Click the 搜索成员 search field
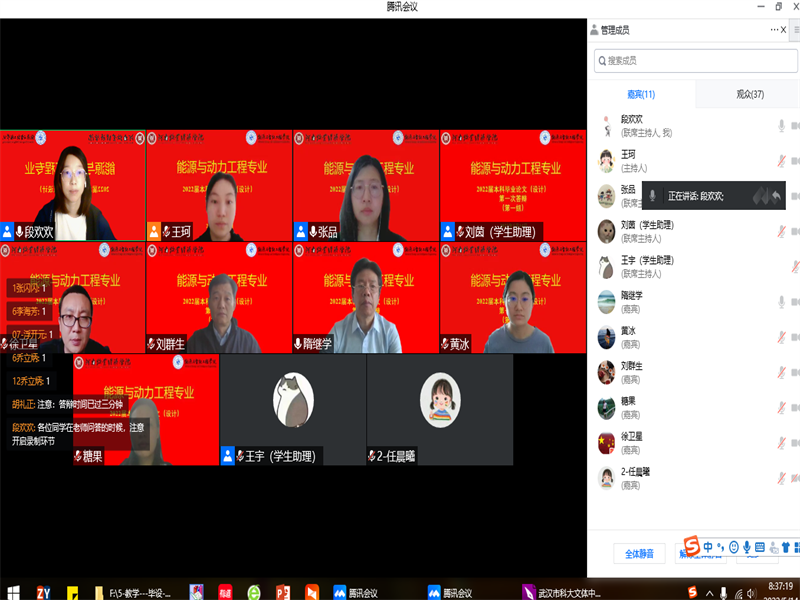 [x=696, y=61]
